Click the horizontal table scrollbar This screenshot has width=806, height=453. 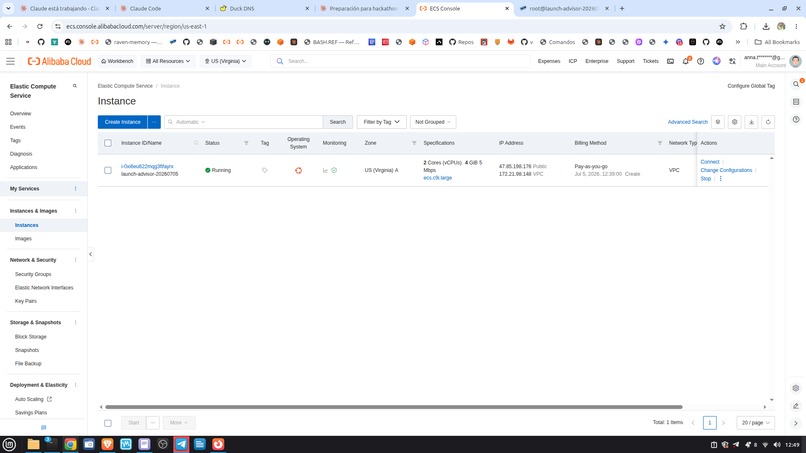click(394, 407)
